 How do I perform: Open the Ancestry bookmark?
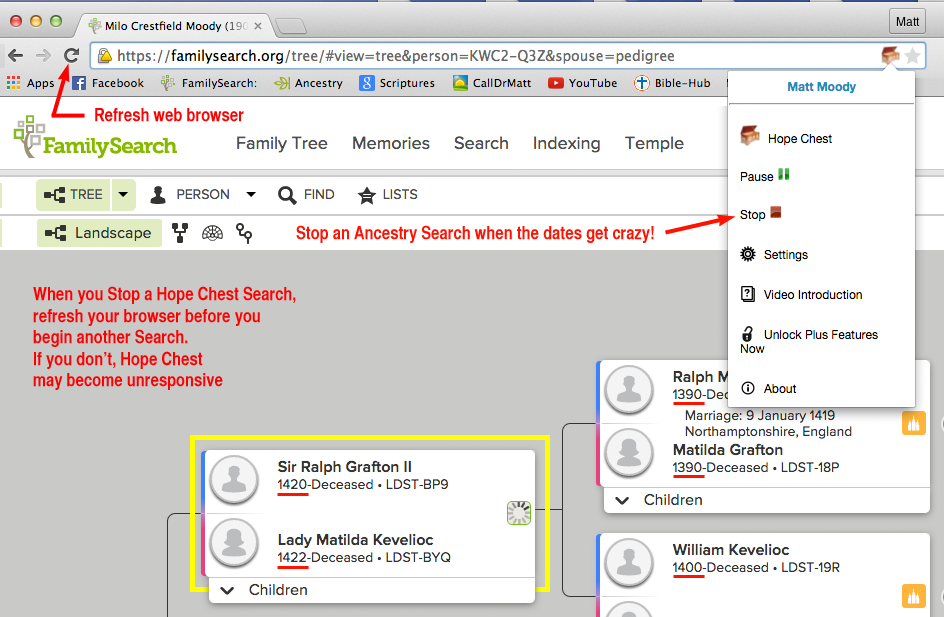pyautogui.click(x=308, y=83)
